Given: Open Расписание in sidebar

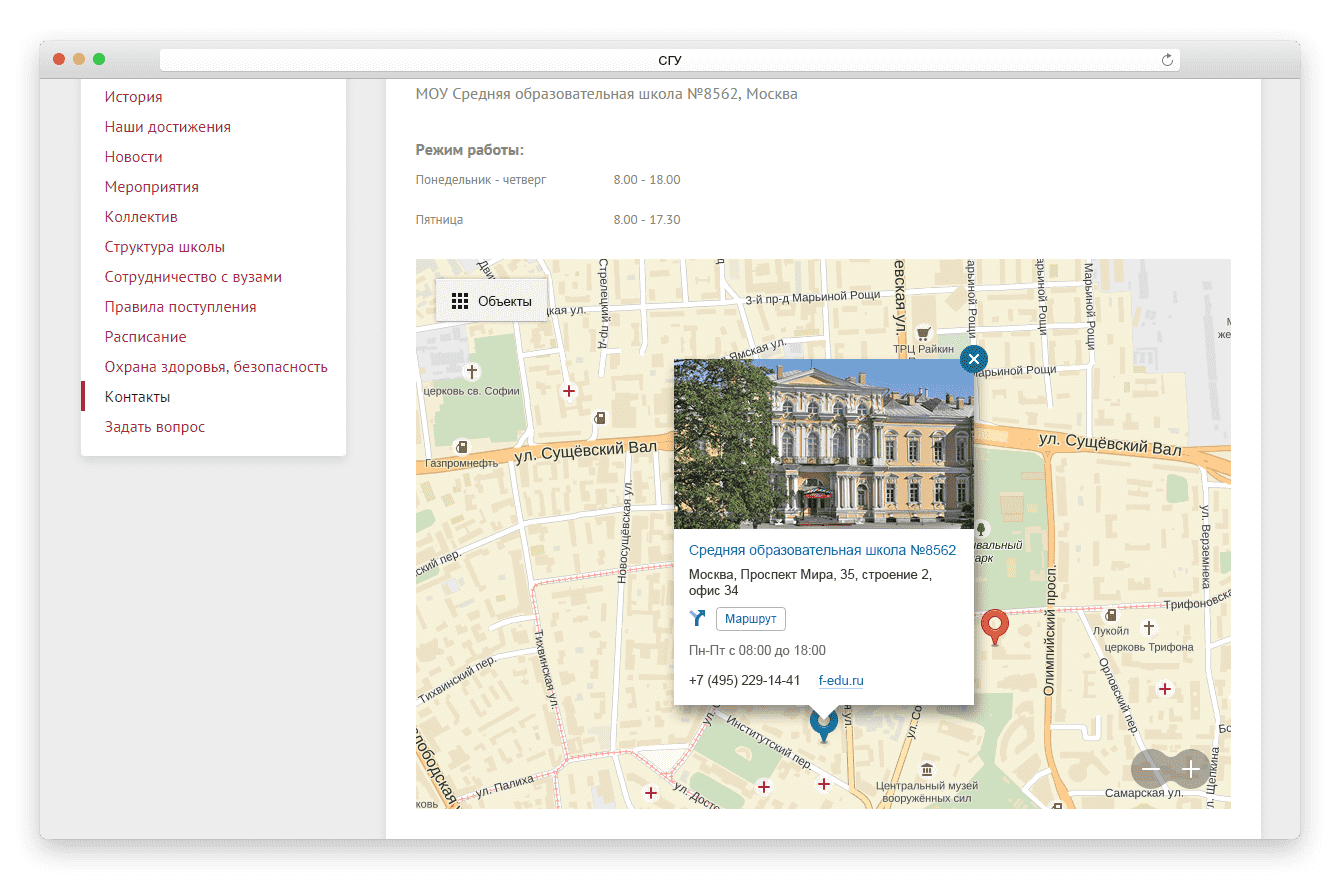Looking at the screenshot, I should point(146,337).
